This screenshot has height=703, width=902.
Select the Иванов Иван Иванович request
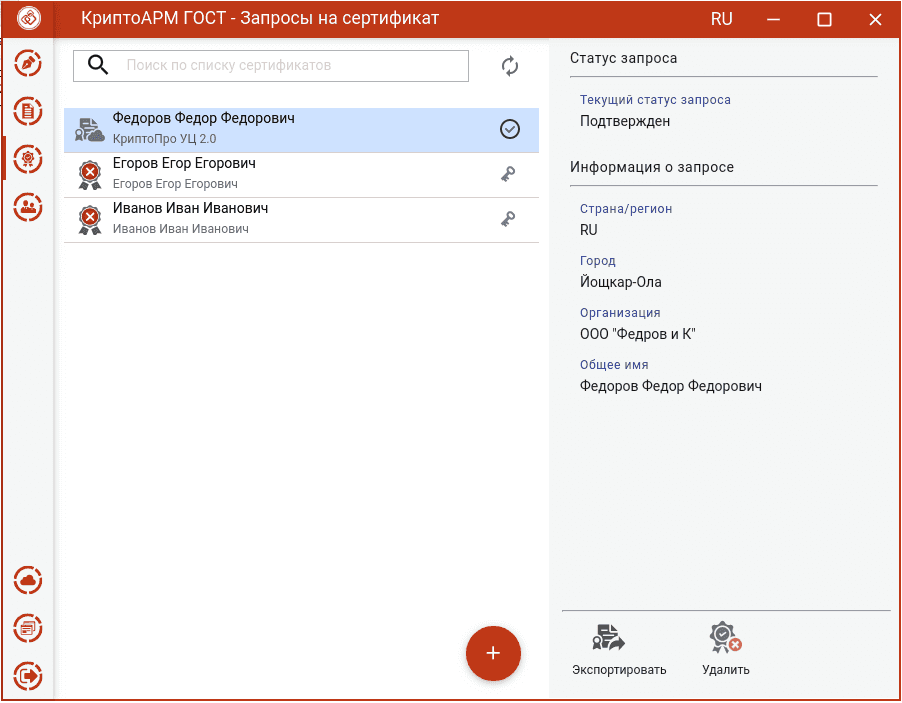point(301,220)
